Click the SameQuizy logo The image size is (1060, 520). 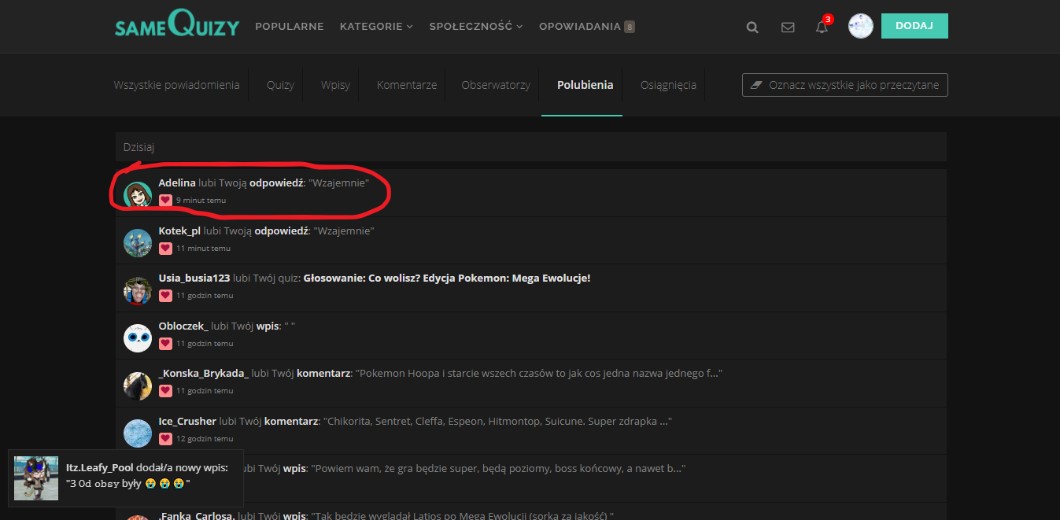click(x=177, y=26)
